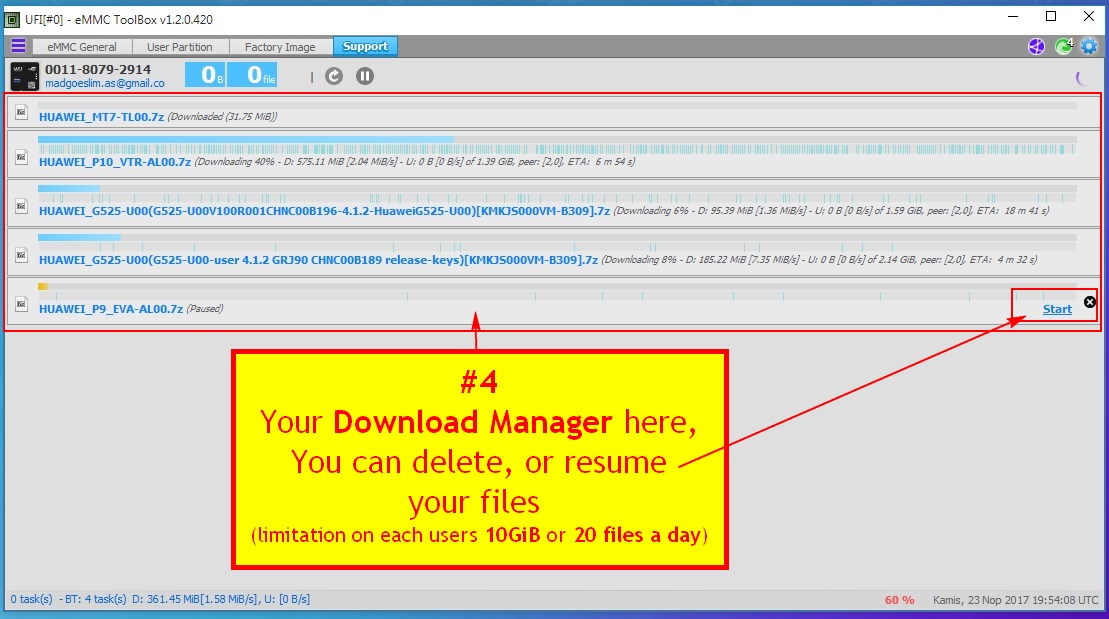Select the G525-U00 CHNC00B189 release-keys file name
The width and height of the screenshot is (1109, 619).
pos(318,260)
